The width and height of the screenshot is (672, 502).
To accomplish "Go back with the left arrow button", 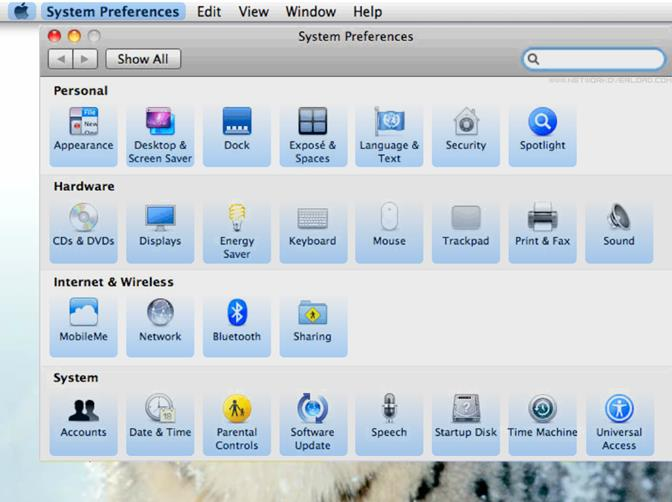I will click(x=61, y=59).
